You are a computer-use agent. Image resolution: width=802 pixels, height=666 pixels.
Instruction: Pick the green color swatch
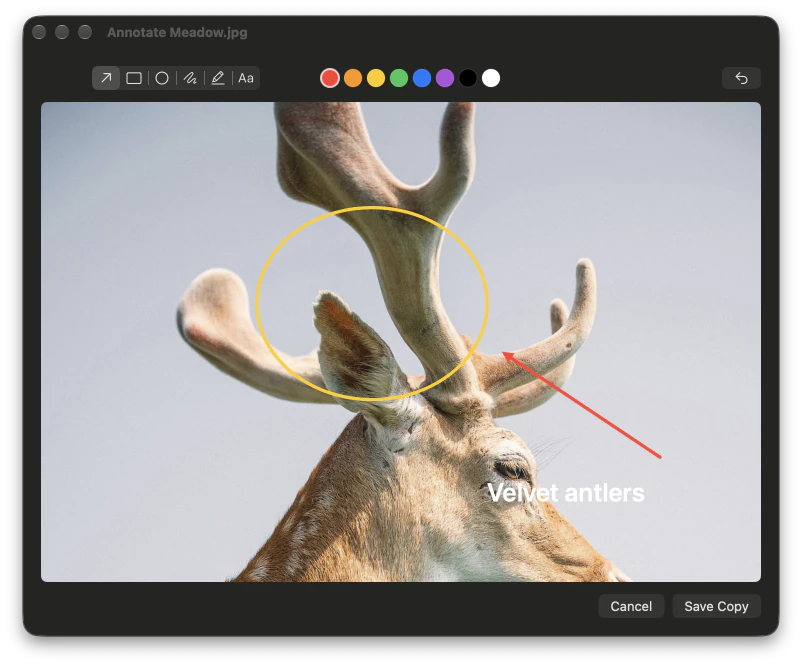(399, 78)
